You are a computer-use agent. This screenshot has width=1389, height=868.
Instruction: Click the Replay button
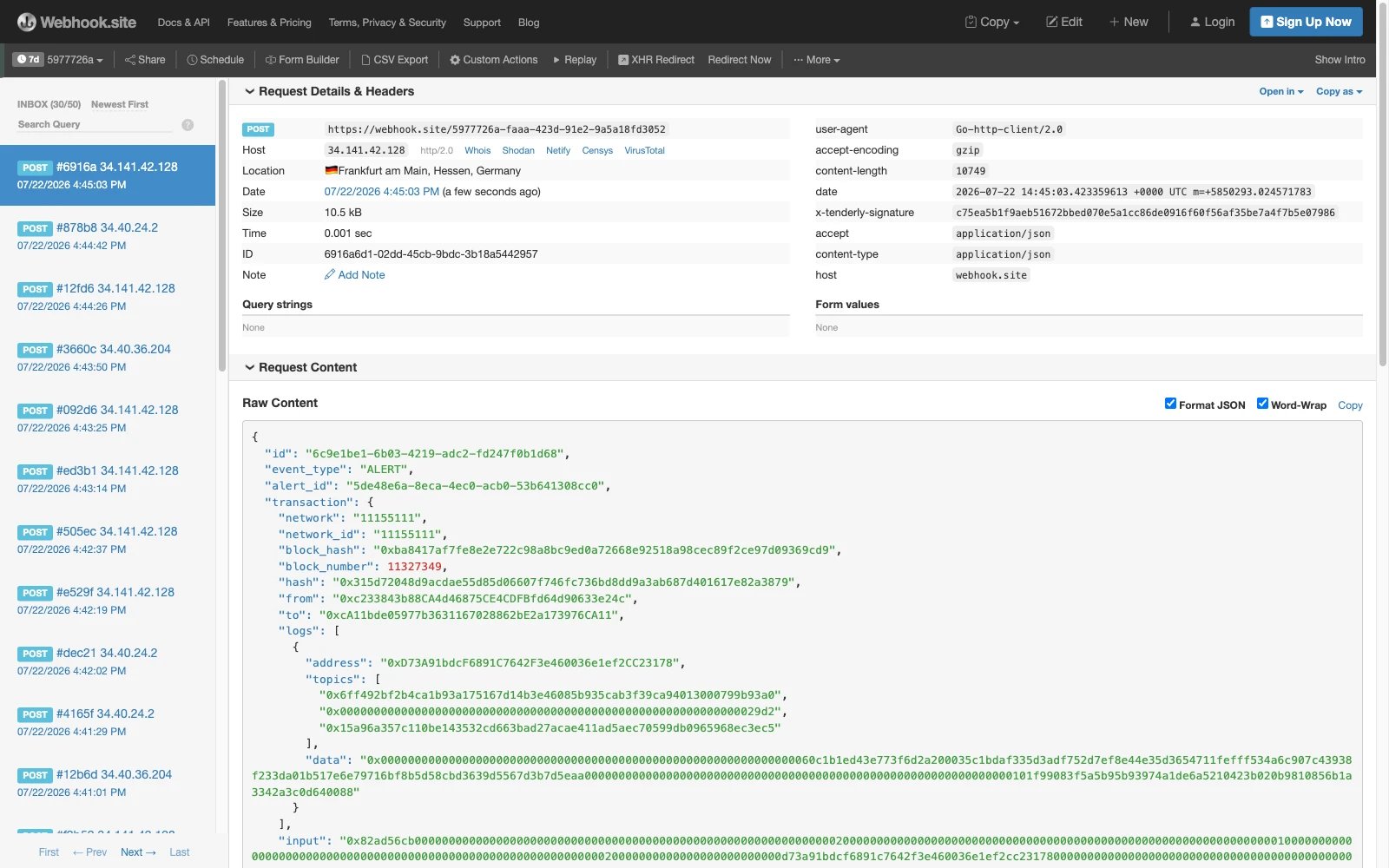[x=575, y=60]
